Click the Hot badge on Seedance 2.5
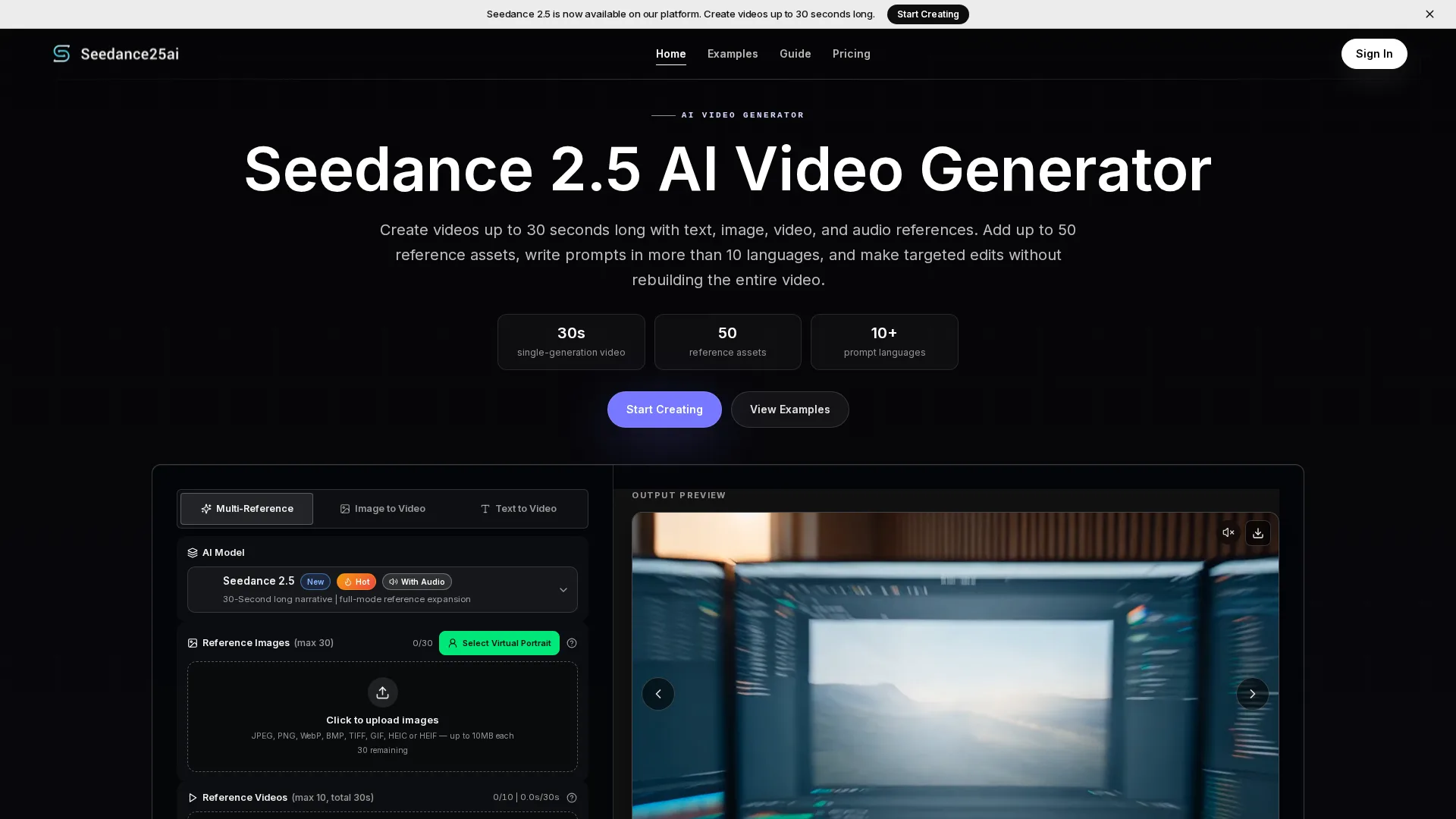1456x819 pixels. (x=356, y=582)
